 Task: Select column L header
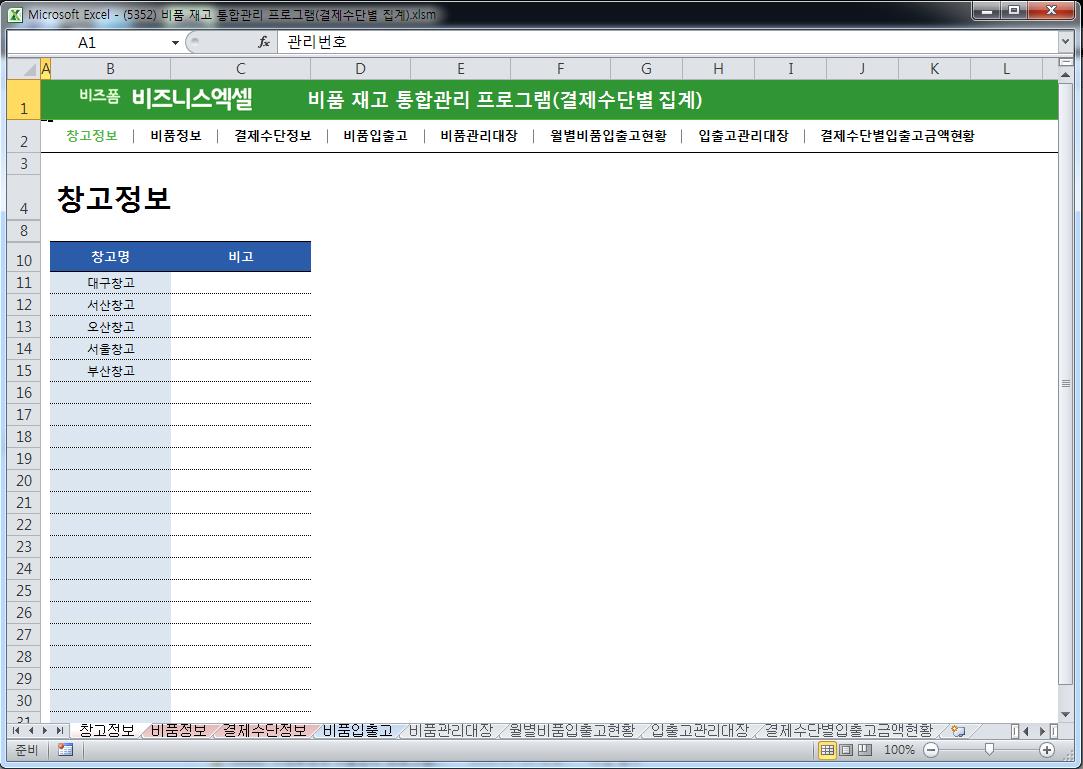coord(1006,69)
